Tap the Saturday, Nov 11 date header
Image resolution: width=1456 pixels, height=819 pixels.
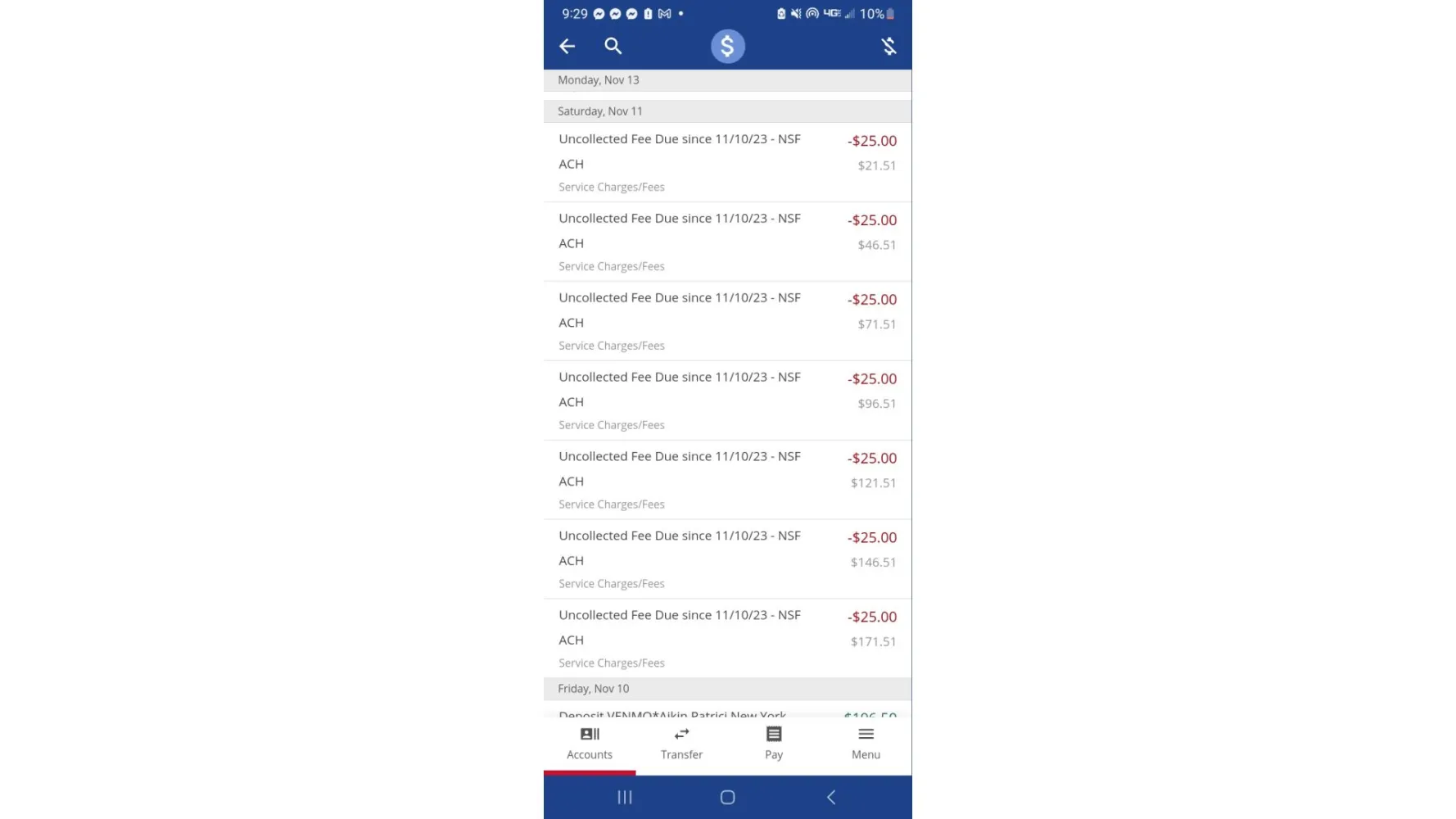point(727,111)
